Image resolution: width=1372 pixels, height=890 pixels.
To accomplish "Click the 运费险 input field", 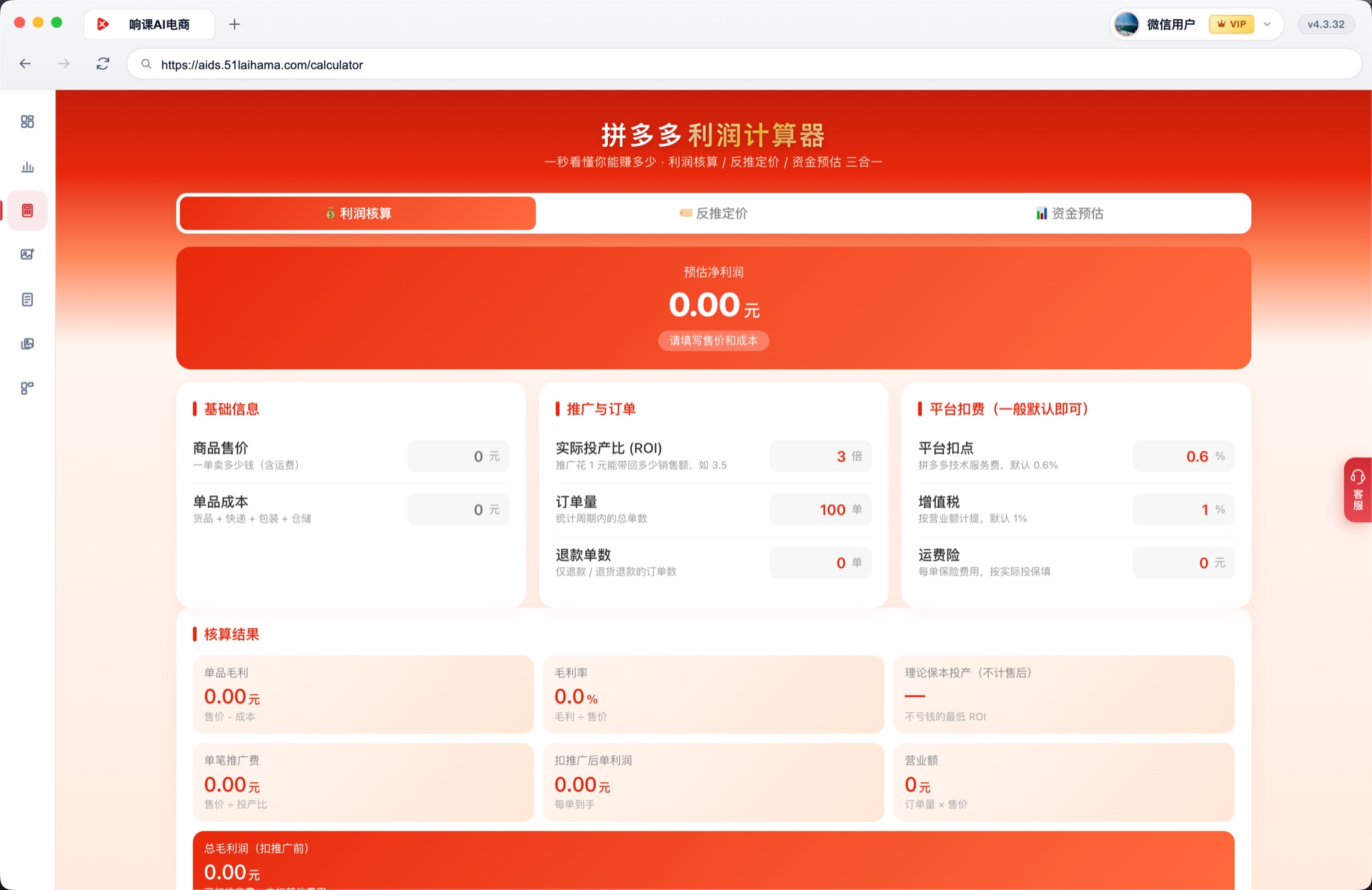I will [x=1183, y=563].
